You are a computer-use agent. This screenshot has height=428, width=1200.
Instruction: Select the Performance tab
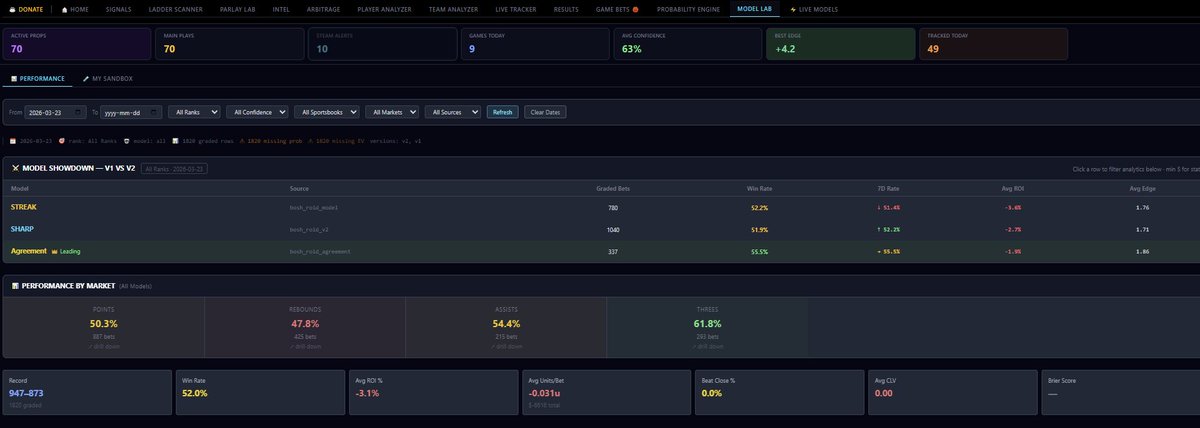tap(38, 78)
